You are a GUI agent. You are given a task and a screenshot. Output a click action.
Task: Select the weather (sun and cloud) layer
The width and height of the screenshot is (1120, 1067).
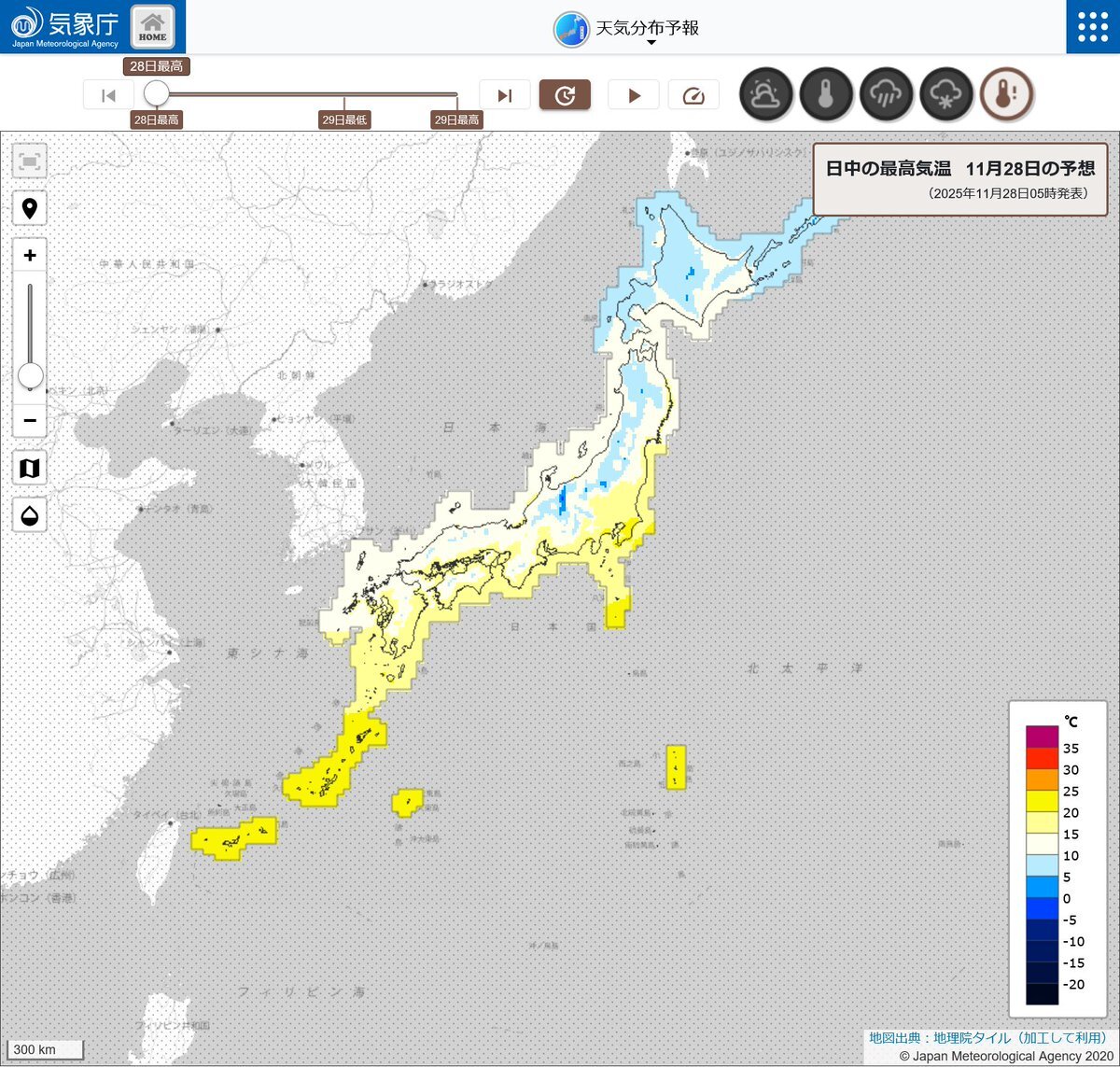coord(766,94)
